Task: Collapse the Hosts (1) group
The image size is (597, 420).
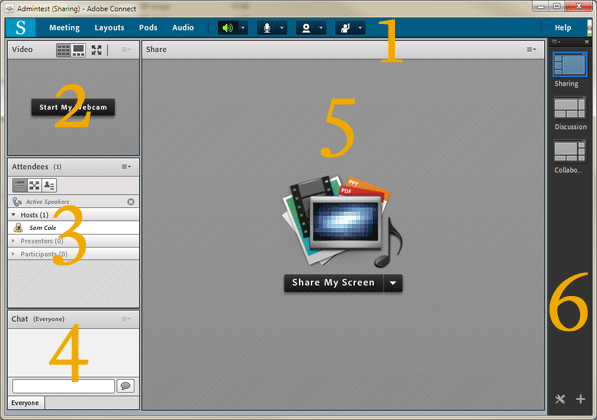Action: (14, 215)
